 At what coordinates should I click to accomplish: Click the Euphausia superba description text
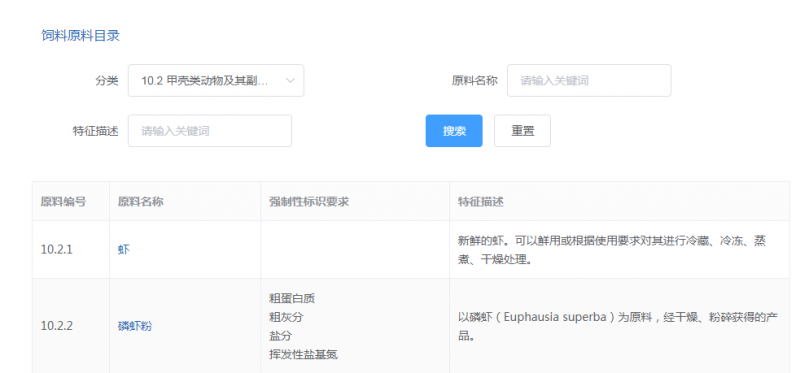pyautogui.click(x=617, y=327)
